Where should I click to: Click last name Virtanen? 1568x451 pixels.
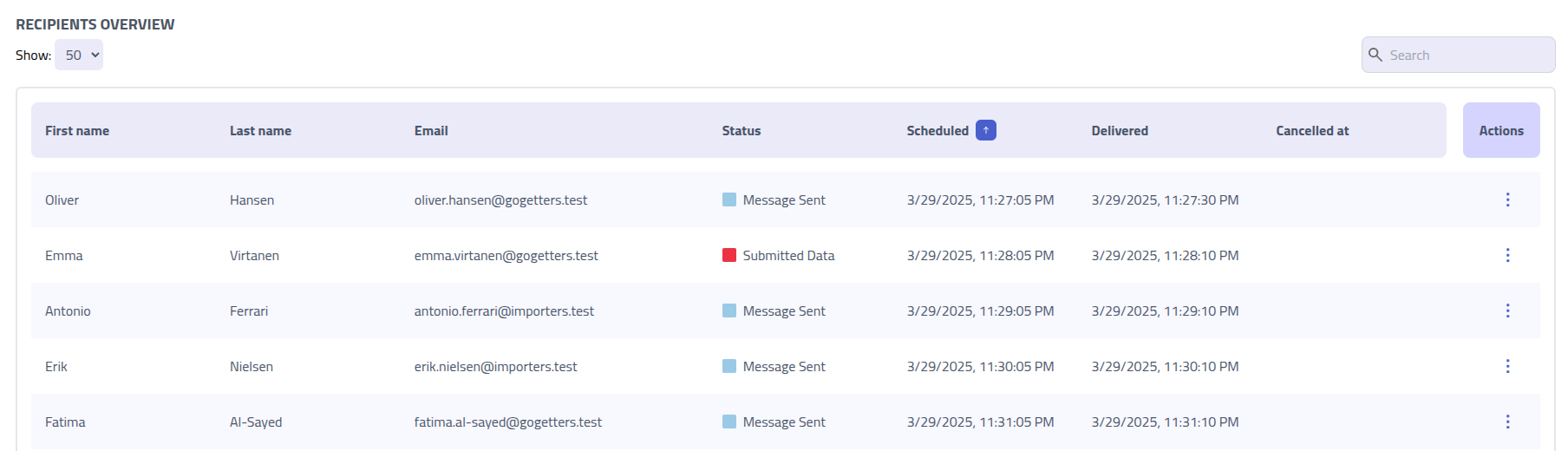coord(254,256)
